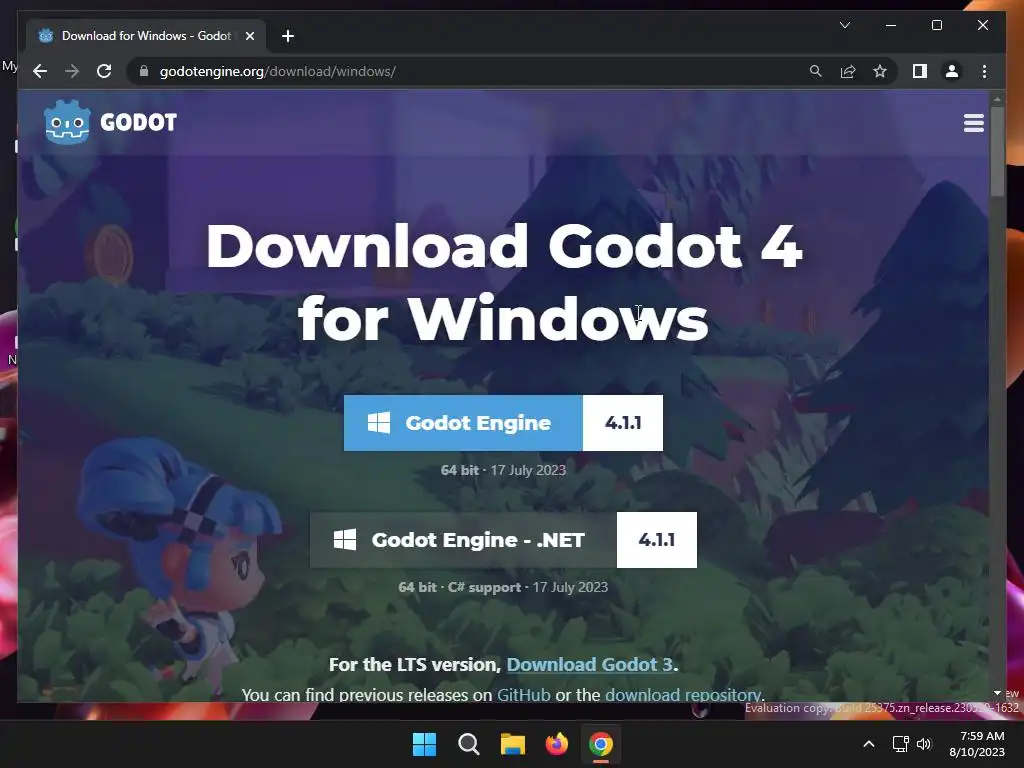Maximize the Chrome window

[x=936, y=25]
